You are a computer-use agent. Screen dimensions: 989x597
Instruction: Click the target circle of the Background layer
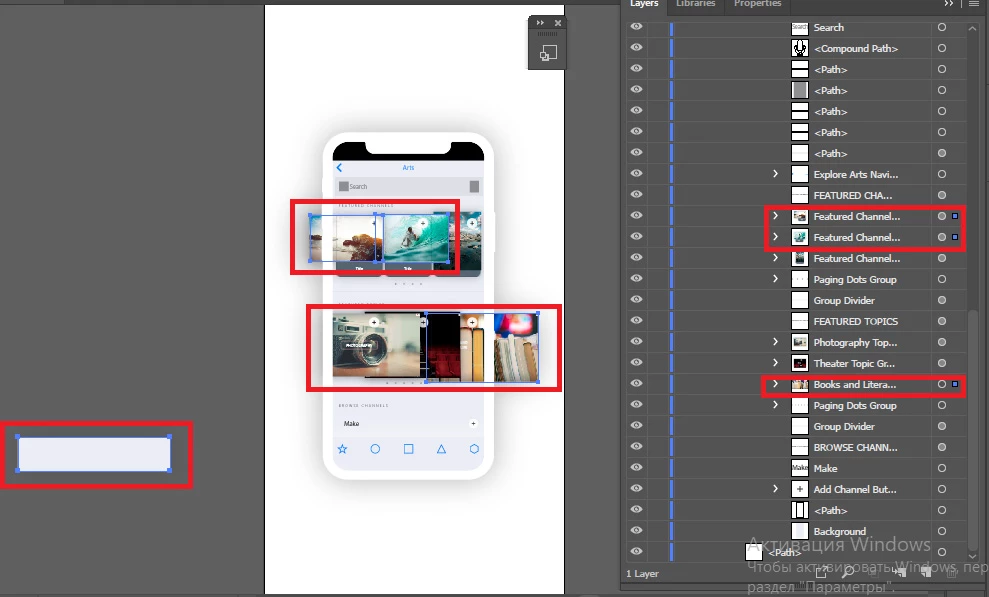942,531
